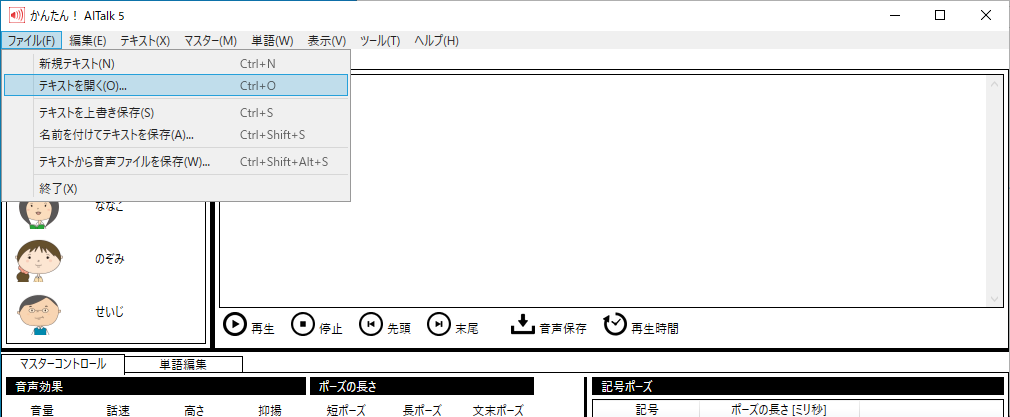
Task: Click the text area scrollbar down arrow
Action: coord(993,299)
